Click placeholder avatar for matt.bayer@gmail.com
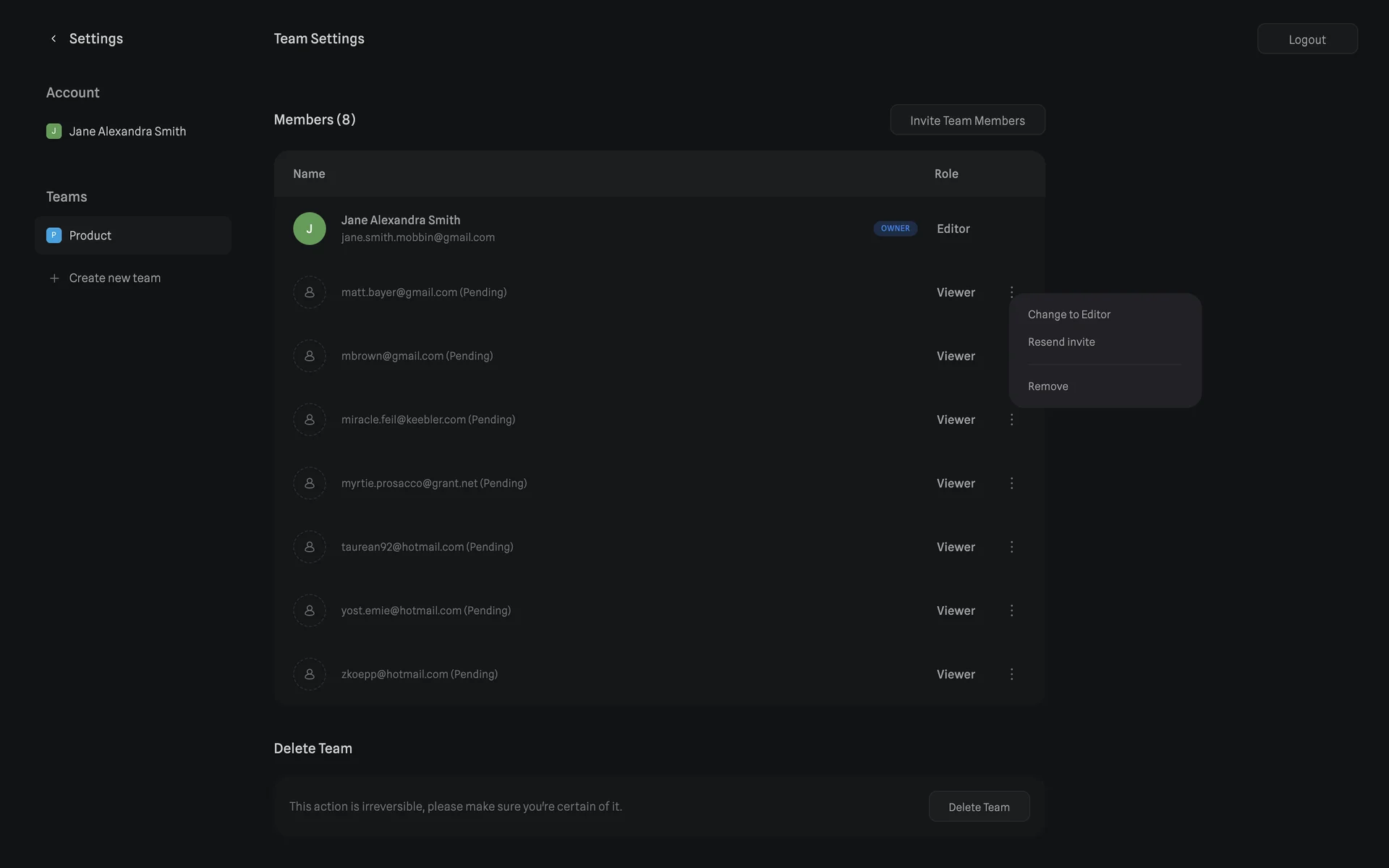The width and height of the screenshot is (1389, 868). click(x=309, y=292)
